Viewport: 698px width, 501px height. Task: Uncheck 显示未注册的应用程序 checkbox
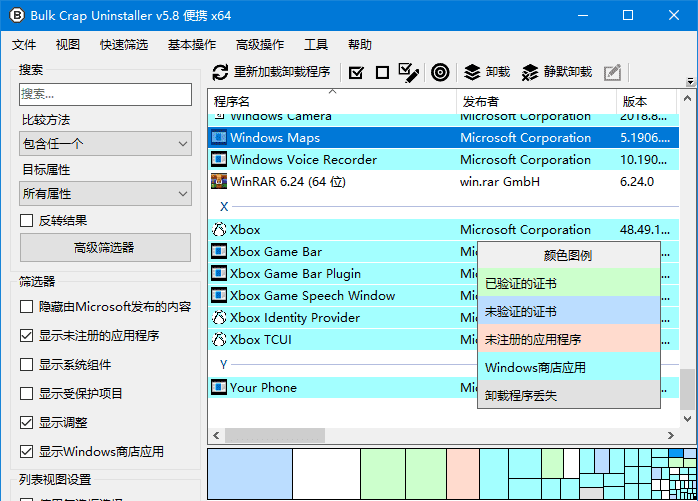click(26, 335)
